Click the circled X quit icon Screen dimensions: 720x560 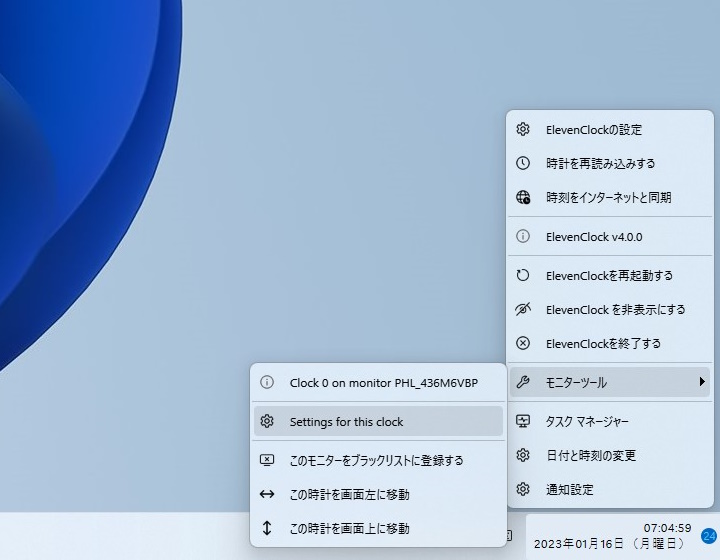click(523, 343)
